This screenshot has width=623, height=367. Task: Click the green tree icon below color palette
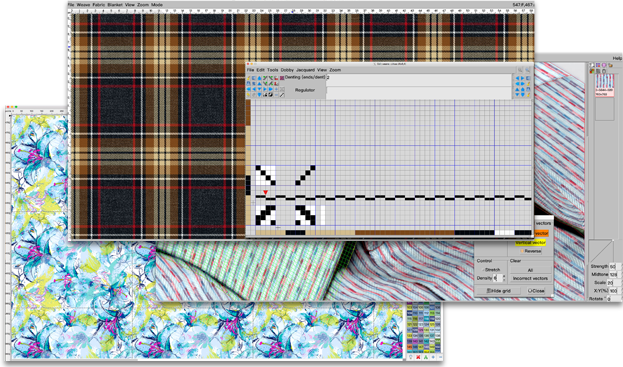pos(426,357)
